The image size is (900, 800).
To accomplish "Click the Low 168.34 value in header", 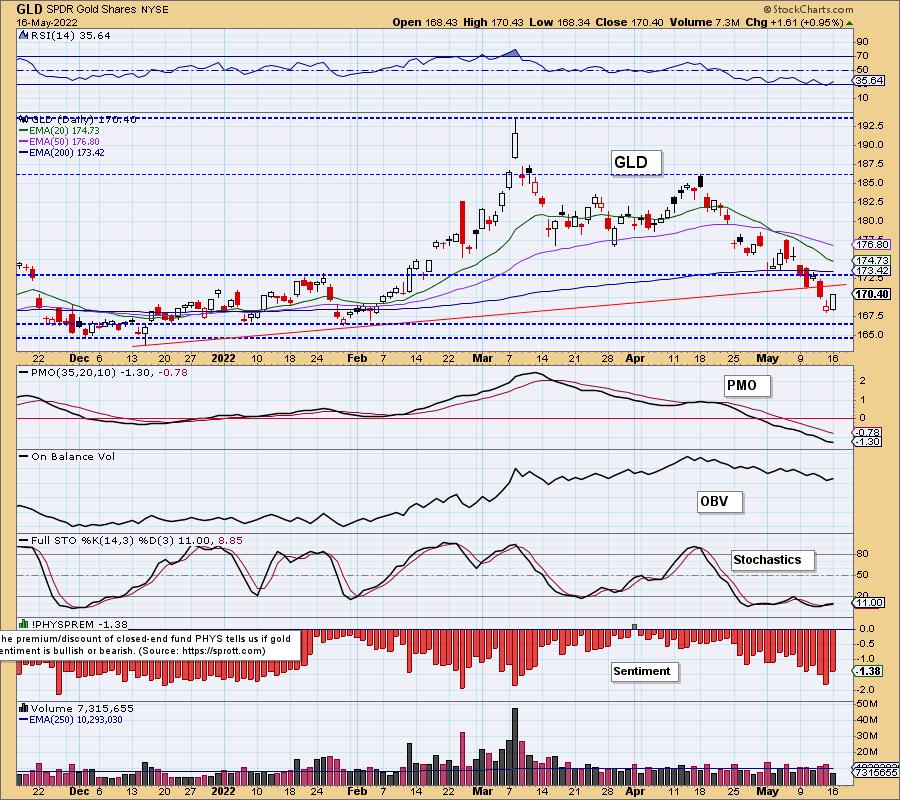I will pyautogui.click(x=559, y=22).
